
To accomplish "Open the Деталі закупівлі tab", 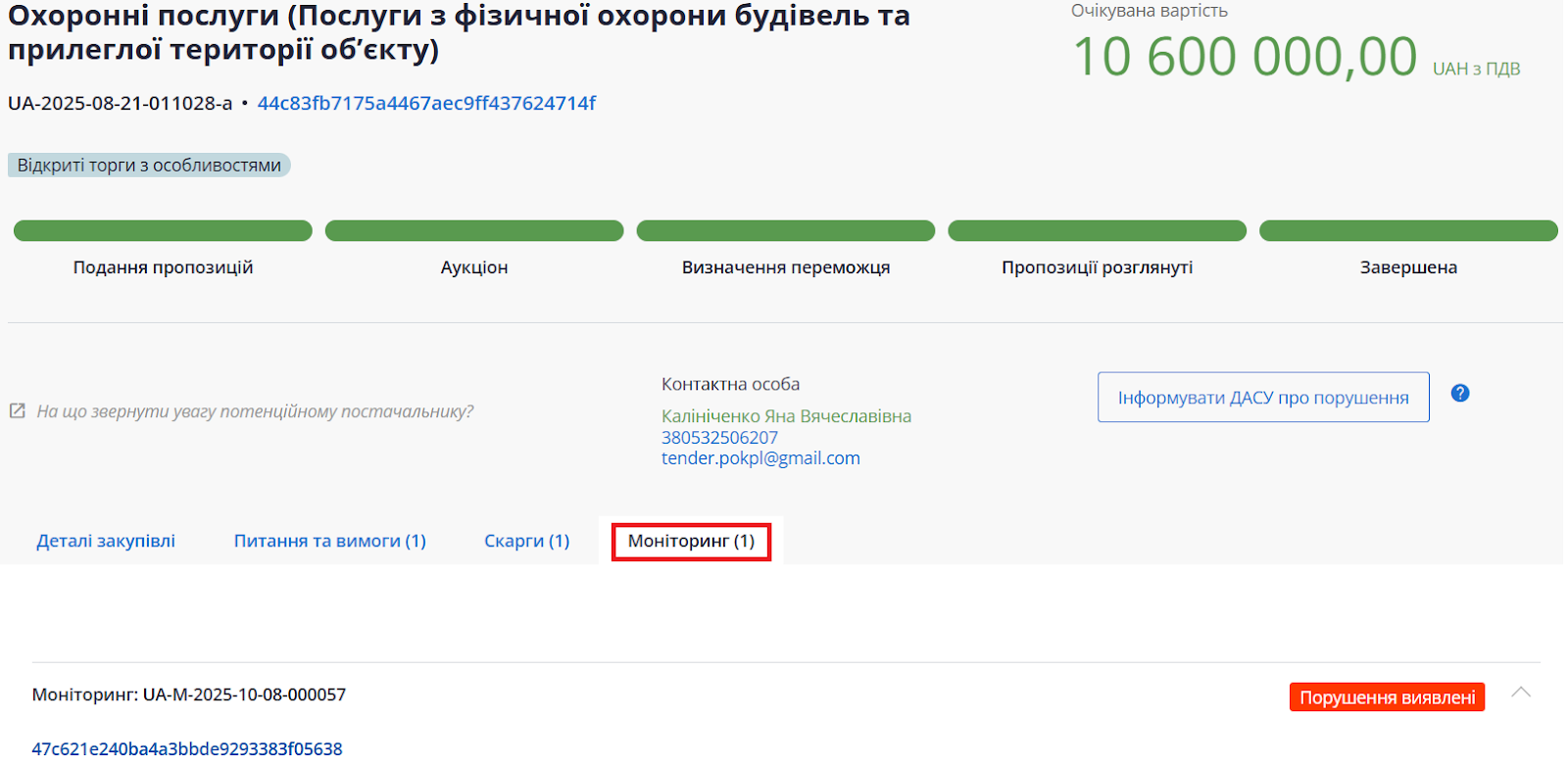I will [106, 541].
